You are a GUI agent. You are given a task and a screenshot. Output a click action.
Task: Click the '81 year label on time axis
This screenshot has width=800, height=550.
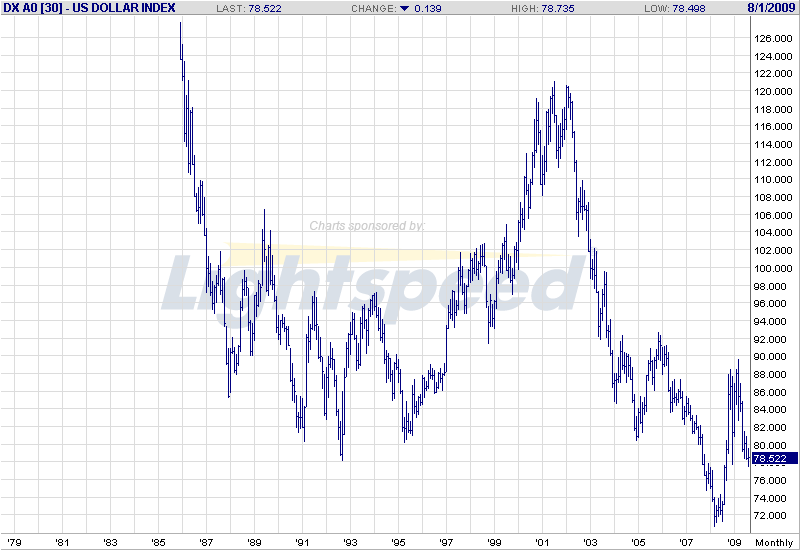point(62,542)
